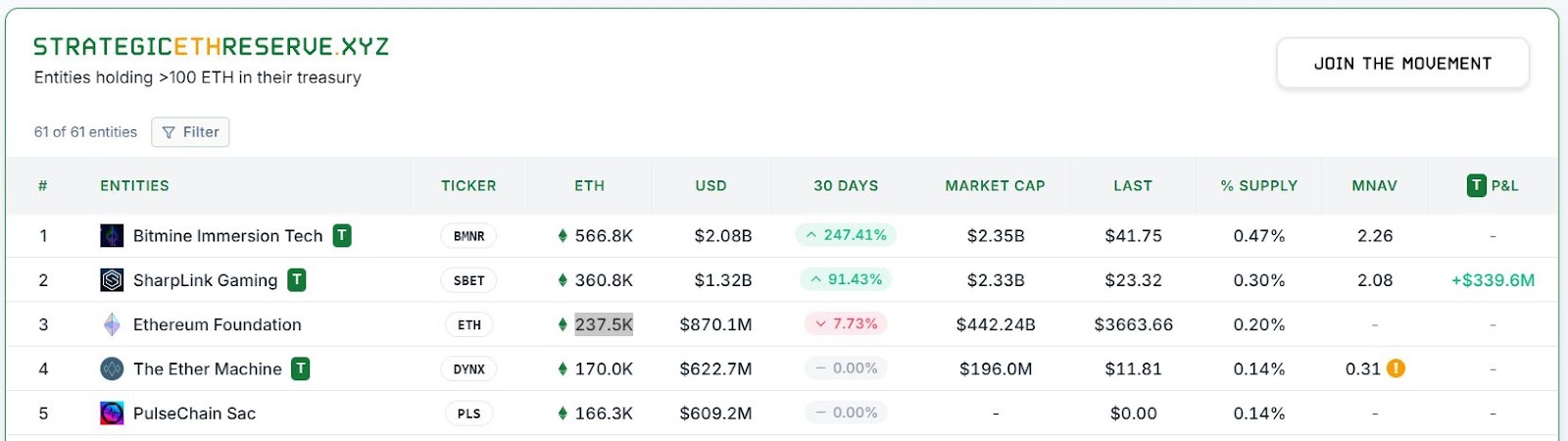The height and width of the screenshot is (441, 1568).
Task: Sort table by ETH column header
Action: click(589, 186)
